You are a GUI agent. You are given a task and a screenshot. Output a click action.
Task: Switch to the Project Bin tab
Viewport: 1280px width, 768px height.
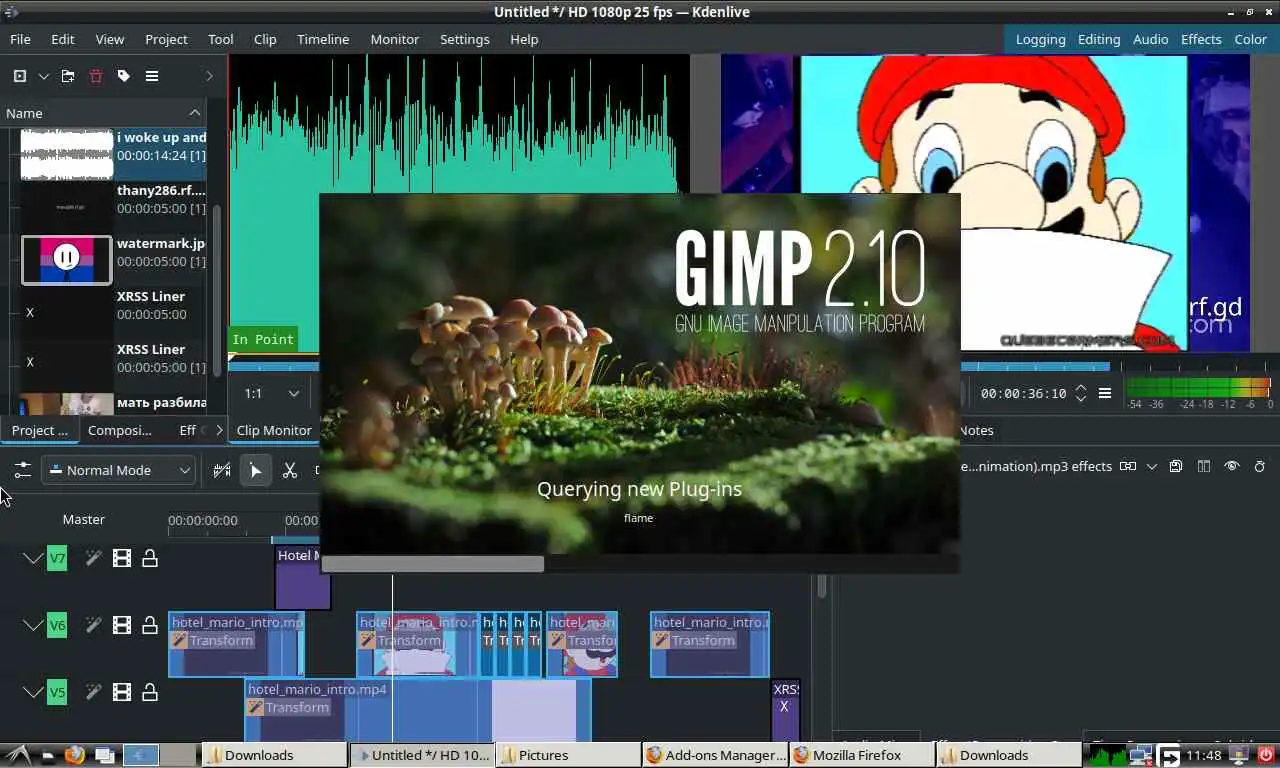tap(40, 430)
